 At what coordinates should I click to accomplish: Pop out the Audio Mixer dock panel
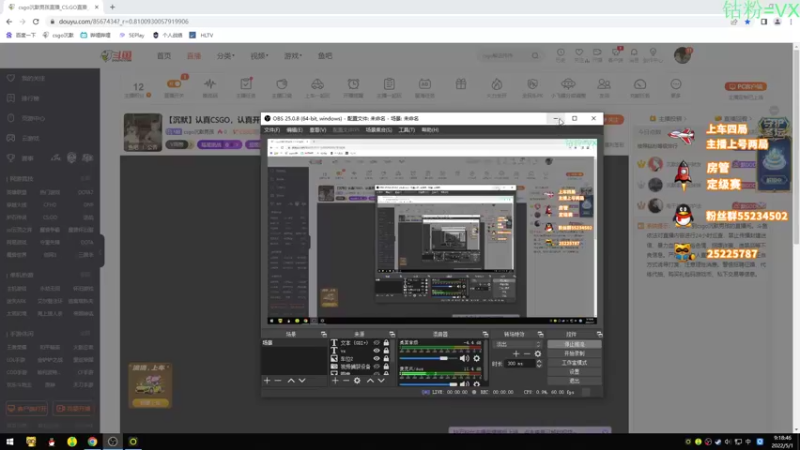(x=485, y=334)
